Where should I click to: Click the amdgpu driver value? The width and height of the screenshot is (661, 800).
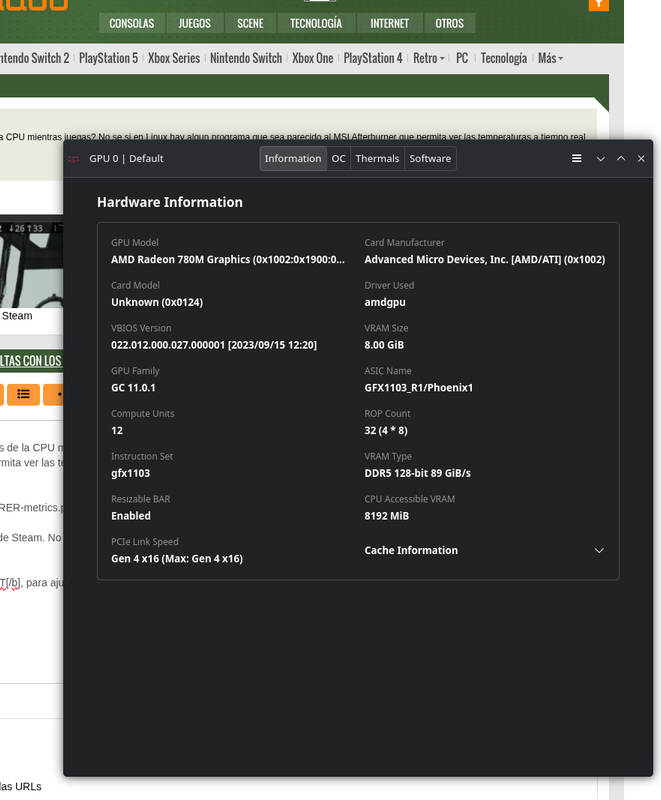tap(385, 303)
